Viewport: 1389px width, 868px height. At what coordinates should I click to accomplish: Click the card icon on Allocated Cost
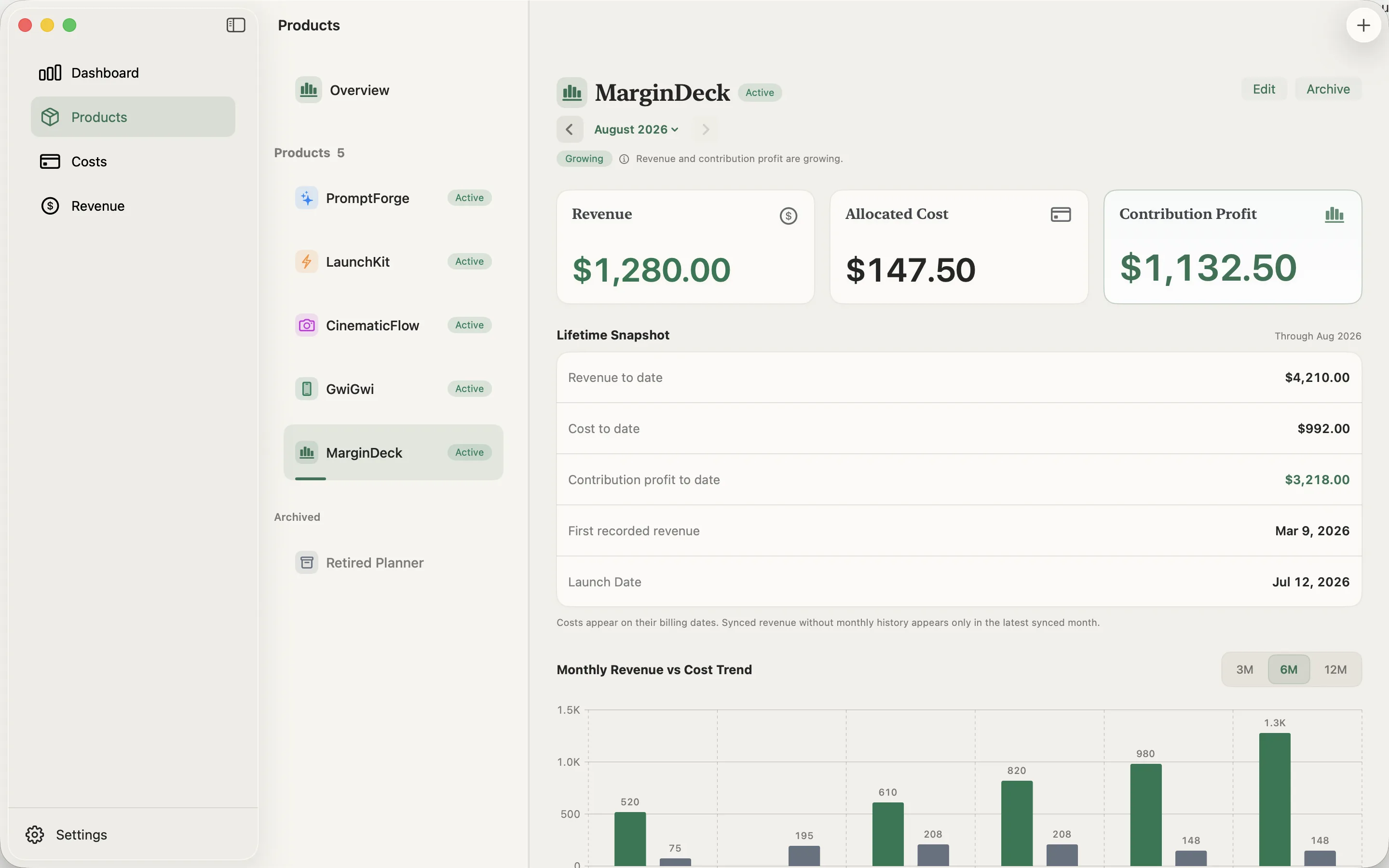(1060, 215)
